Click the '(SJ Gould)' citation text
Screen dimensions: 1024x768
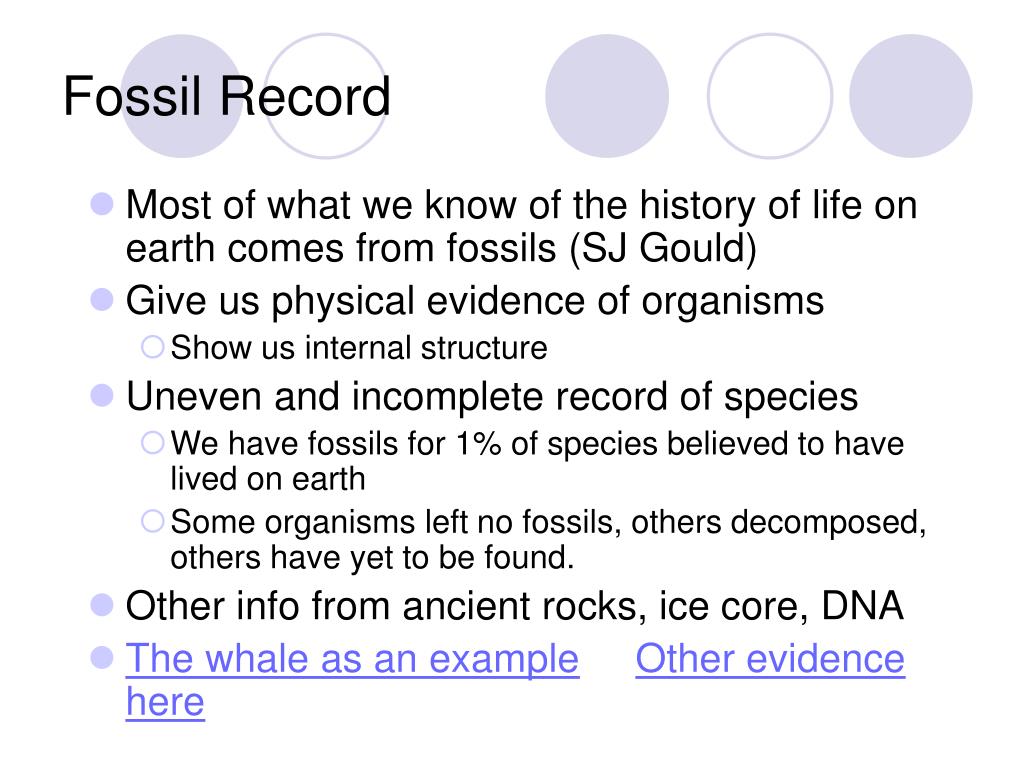(x=663, y=249)
